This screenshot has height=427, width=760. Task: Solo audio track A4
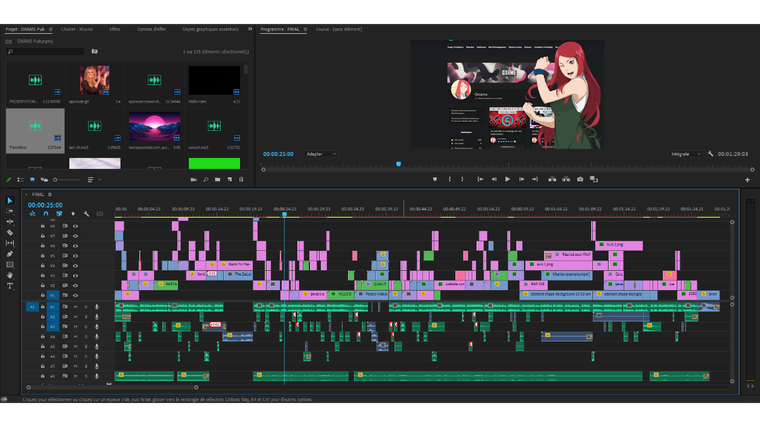85,337
